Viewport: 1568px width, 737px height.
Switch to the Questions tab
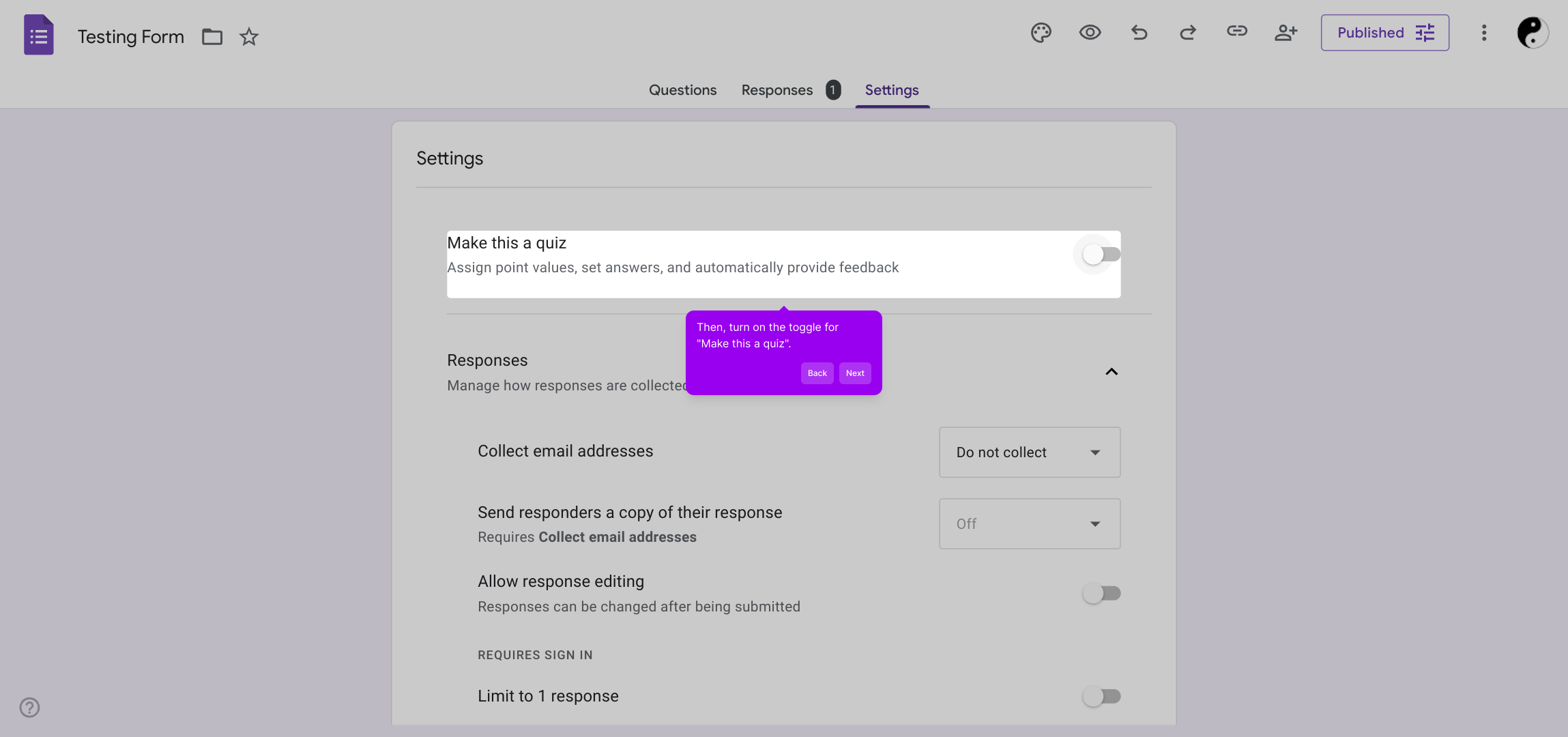682,90
